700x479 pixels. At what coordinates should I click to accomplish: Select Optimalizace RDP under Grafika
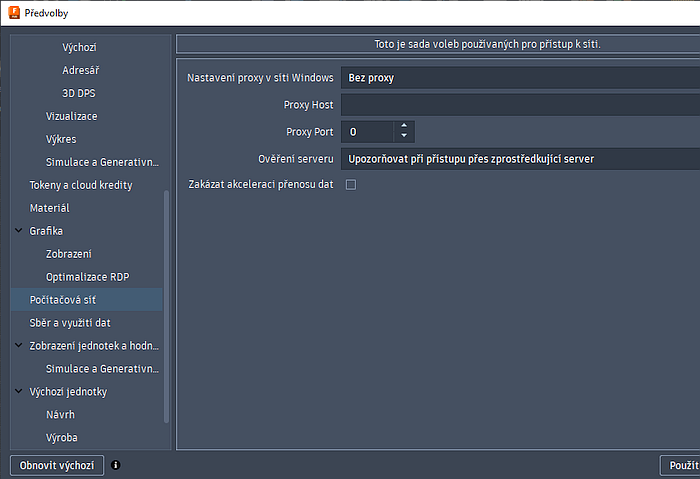pos(88,277)
